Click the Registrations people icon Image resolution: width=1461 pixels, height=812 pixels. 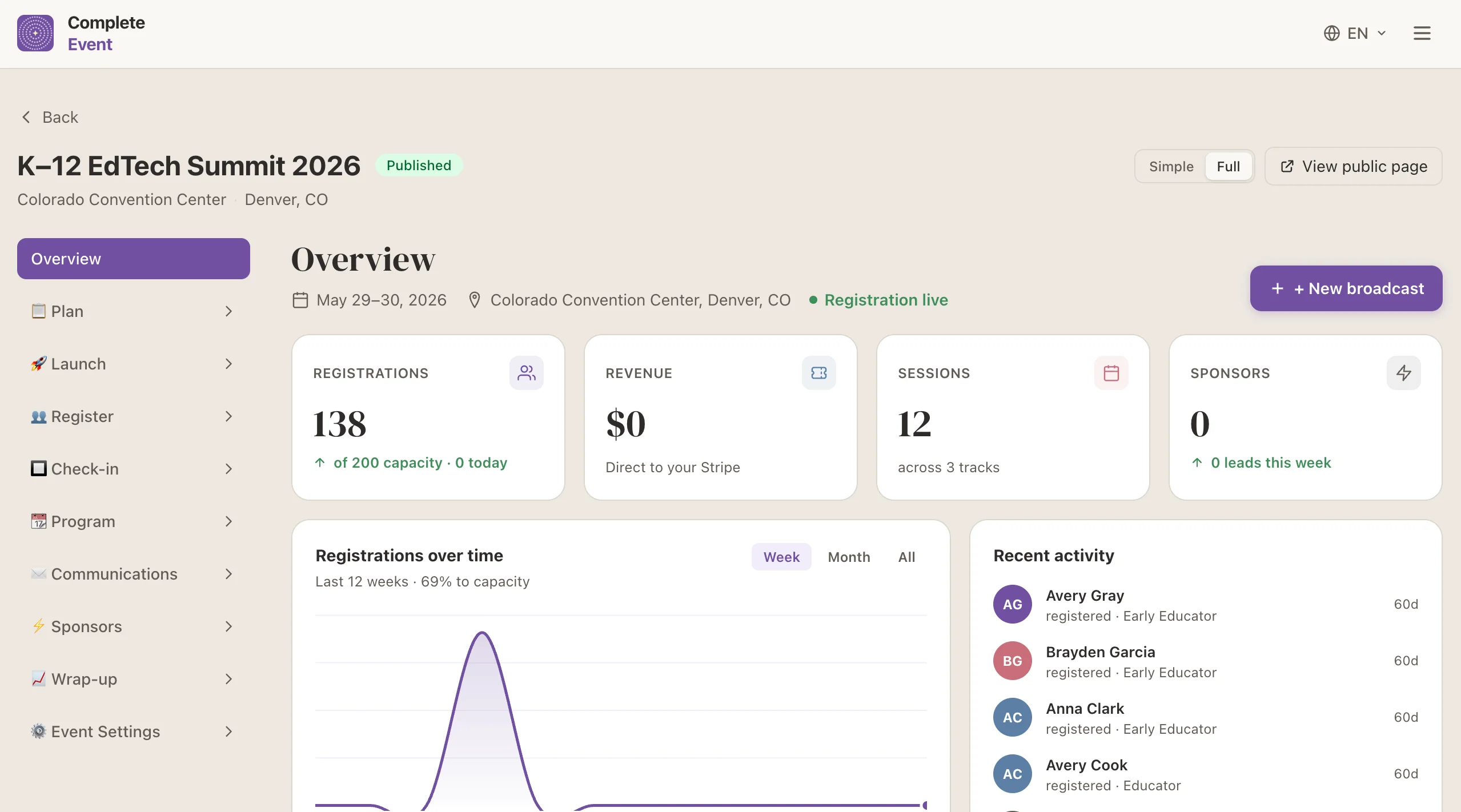point(526,373)
